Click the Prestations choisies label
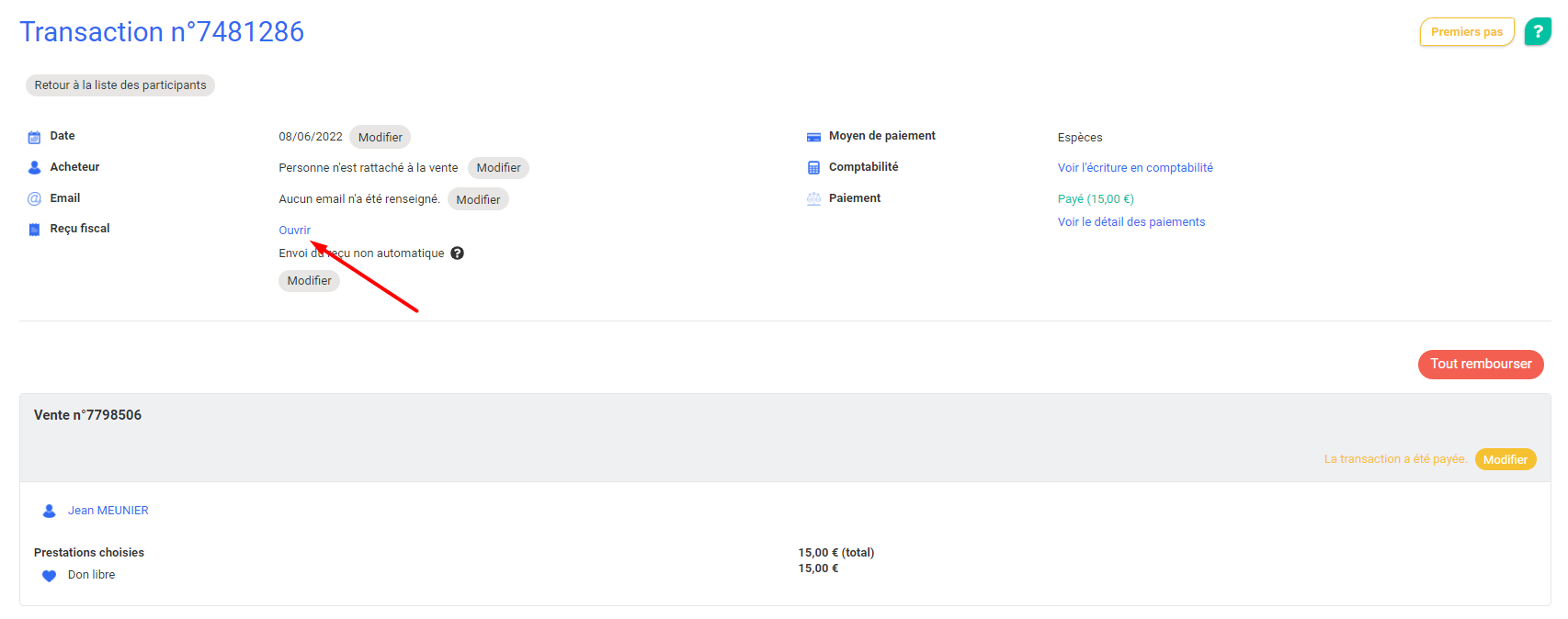This screenshot has height=619, width=1568. [89, 553]
